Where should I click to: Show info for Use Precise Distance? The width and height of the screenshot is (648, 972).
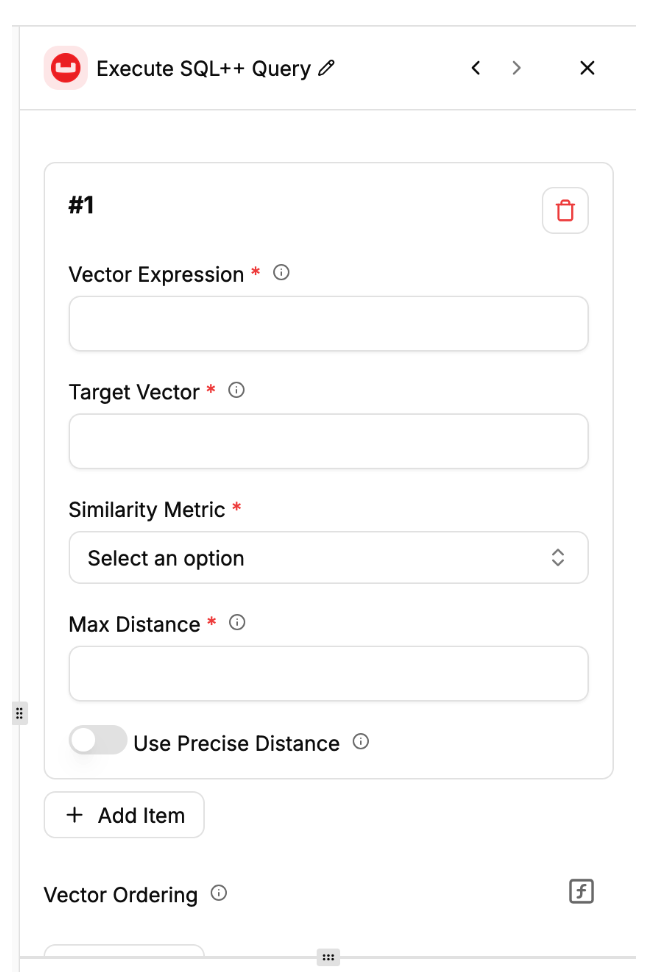[362, 742]
